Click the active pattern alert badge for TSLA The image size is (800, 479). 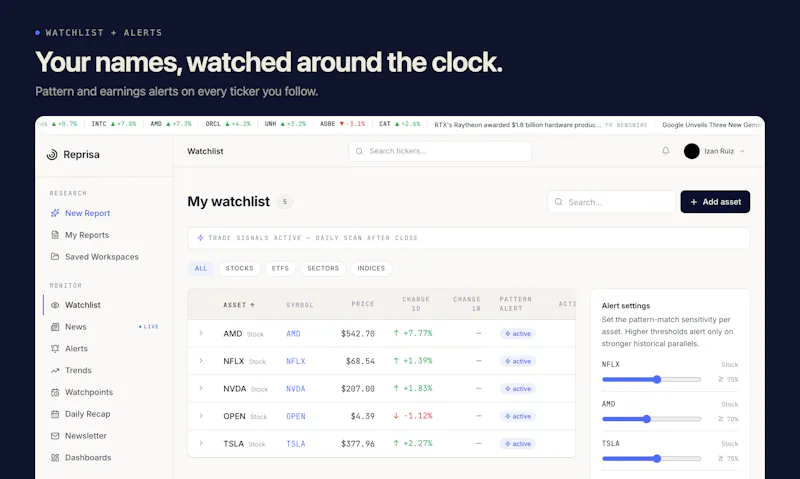518,444
